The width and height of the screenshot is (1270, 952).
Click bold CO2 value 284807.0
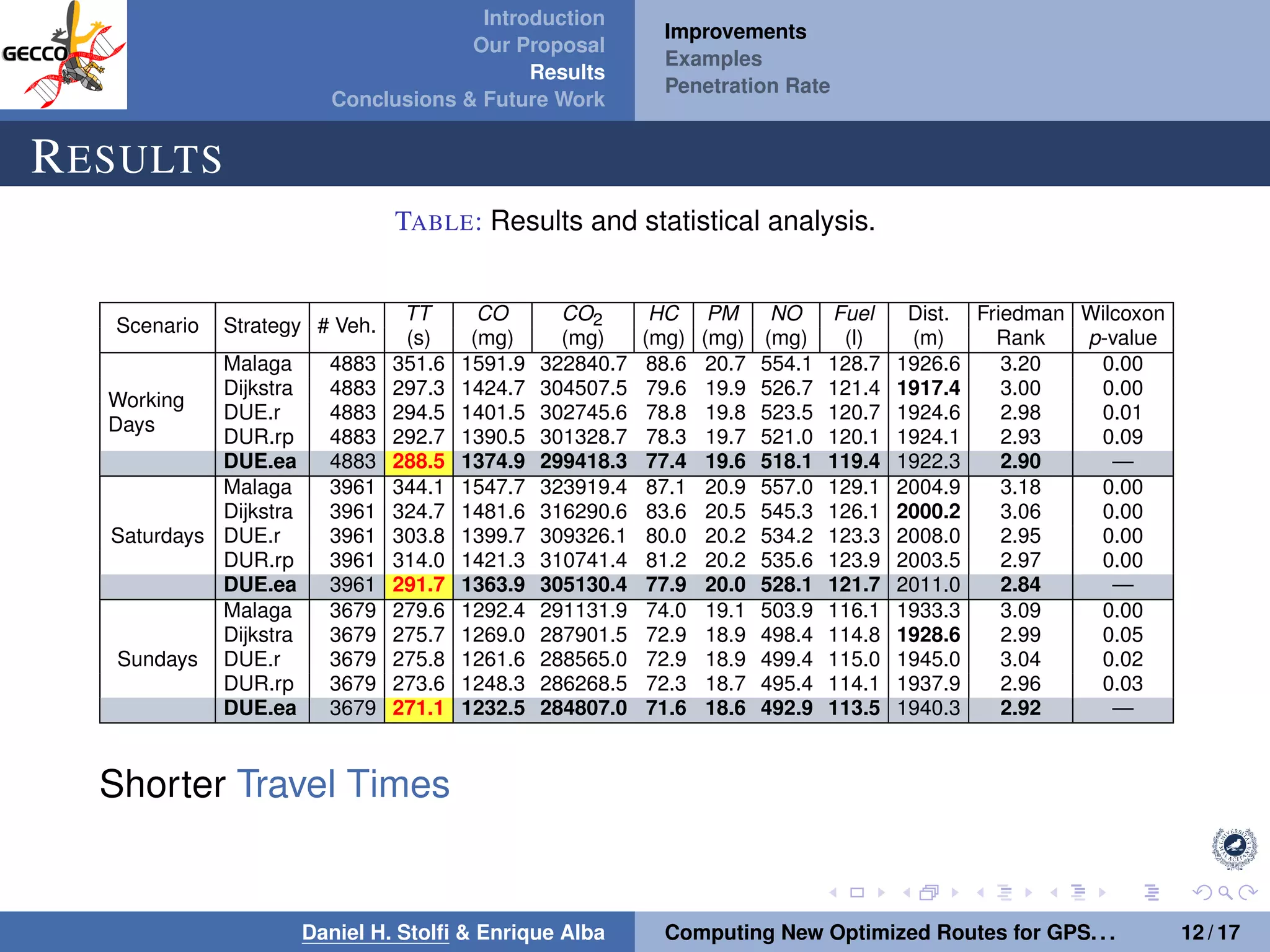coord(584,708)
